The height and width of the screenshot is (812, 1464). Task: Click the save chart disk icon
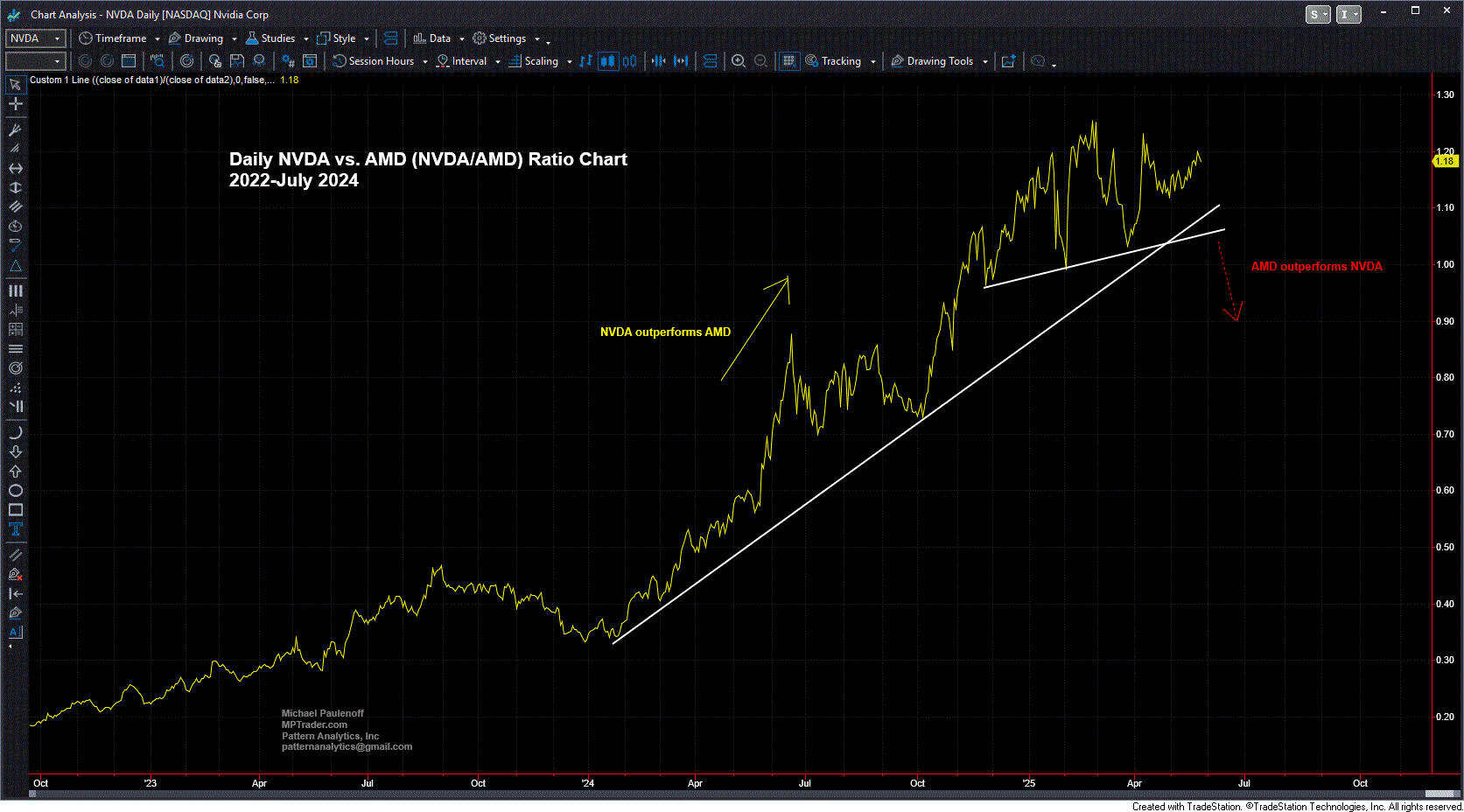click(x=237, y=61)
